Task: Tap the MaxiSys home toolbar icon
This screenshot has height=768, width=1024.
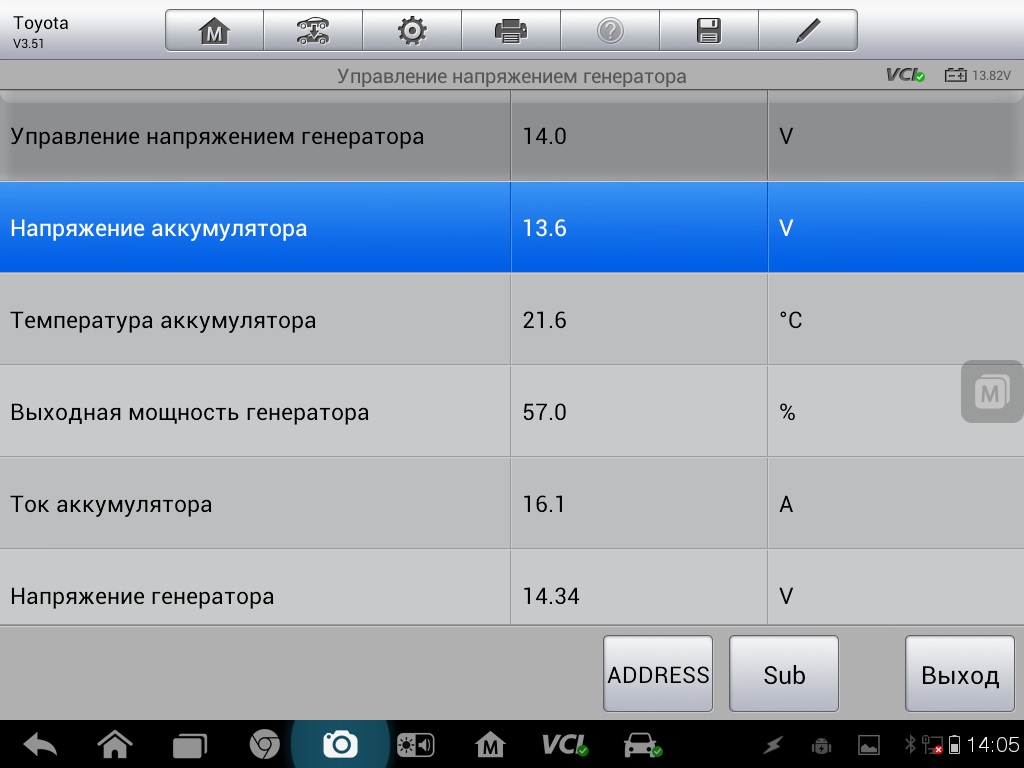Action: [x=214, y=31]
